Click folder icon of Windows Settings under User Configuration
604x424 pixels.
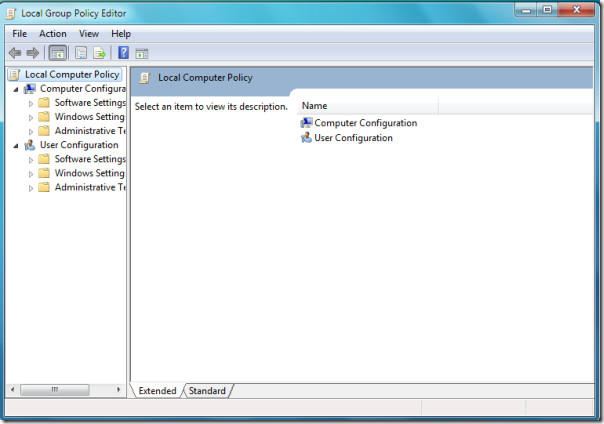[44, 173]
